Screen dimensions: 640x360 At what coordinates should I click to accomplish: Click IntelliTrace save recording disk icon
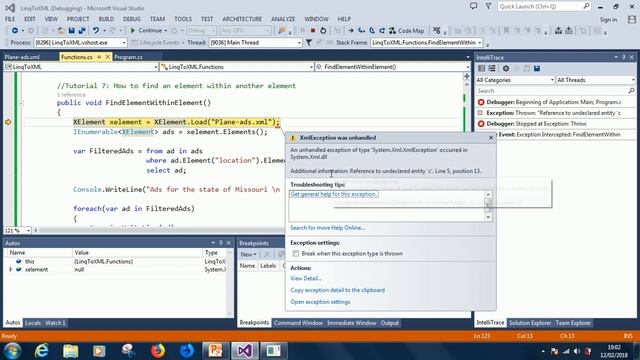(537, 69)
